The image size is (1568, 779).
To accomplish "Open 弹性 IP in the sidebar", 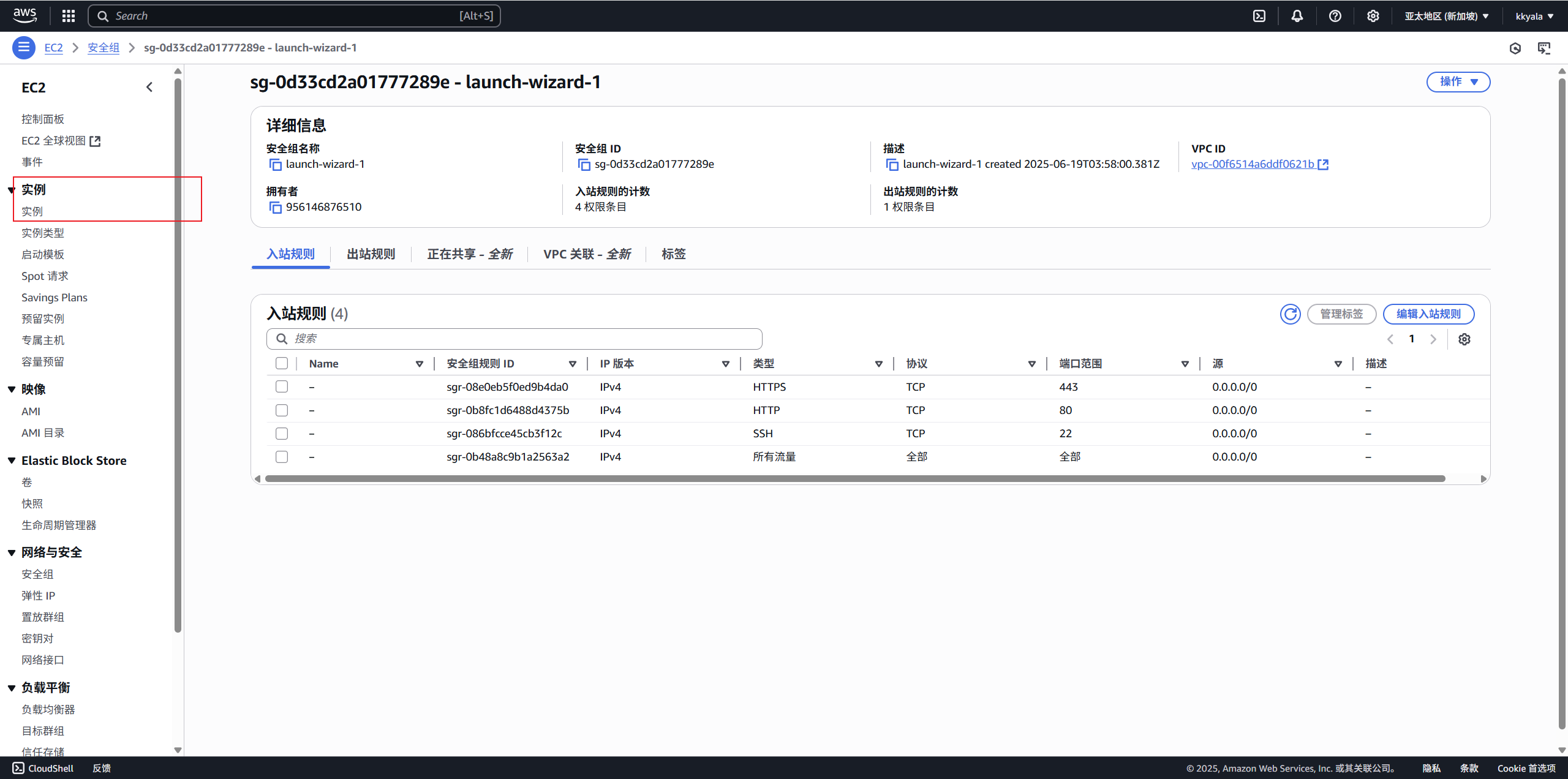I will coord(38,595).
